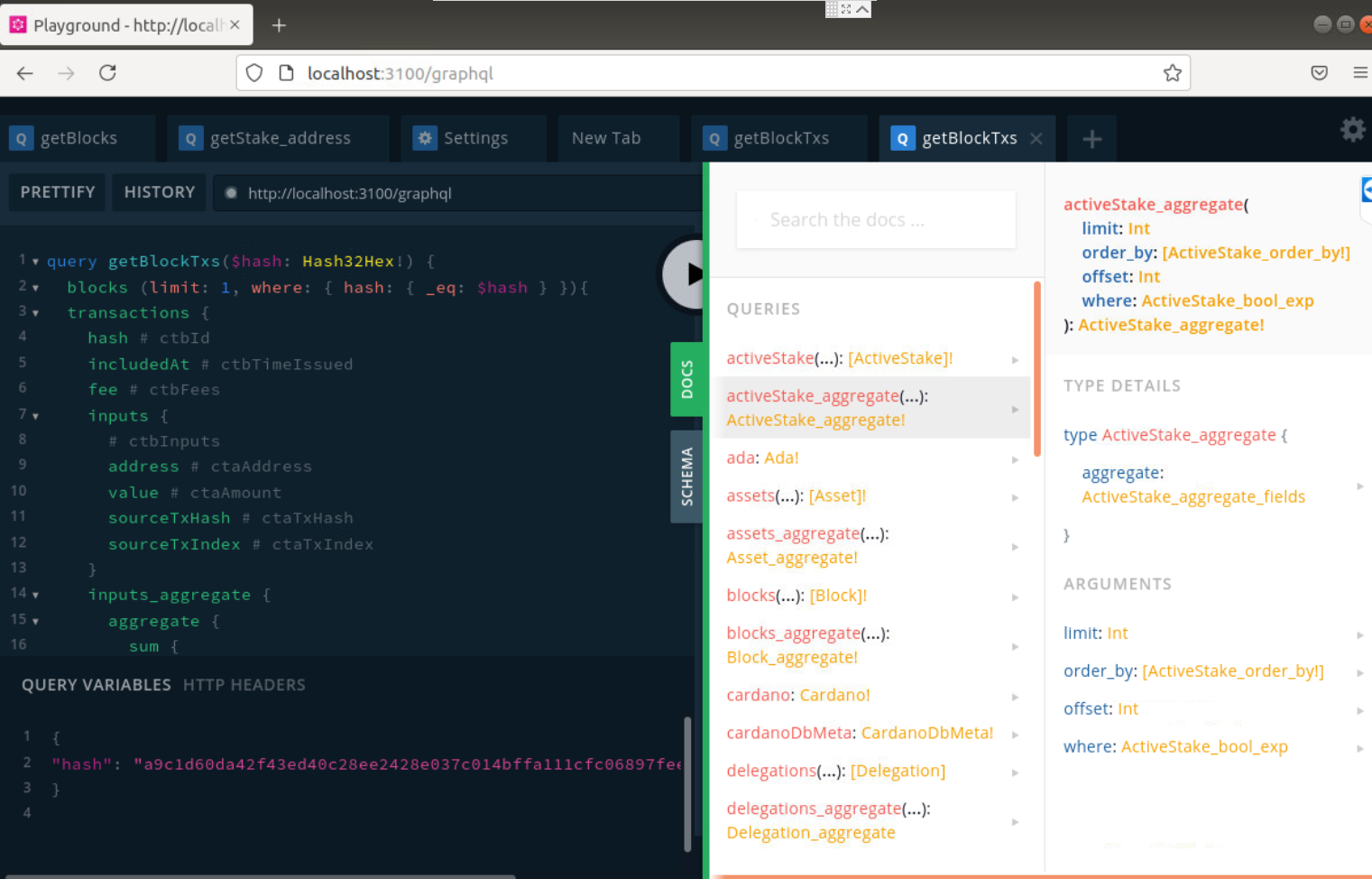The image size is (1372, 879).
Task: Collapse the query block on line 1
Action: coord(35,262)
